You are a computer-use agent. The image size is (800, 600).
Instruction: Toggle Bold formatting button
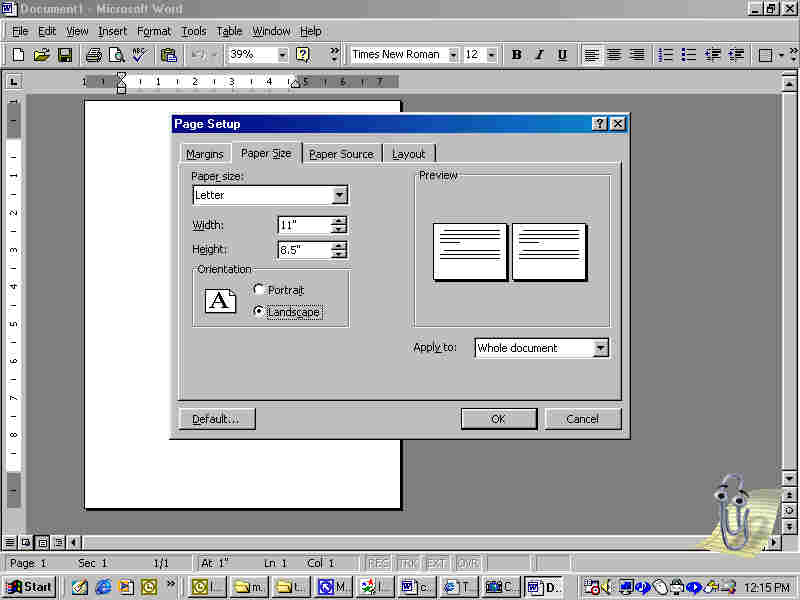coord(516,55)
